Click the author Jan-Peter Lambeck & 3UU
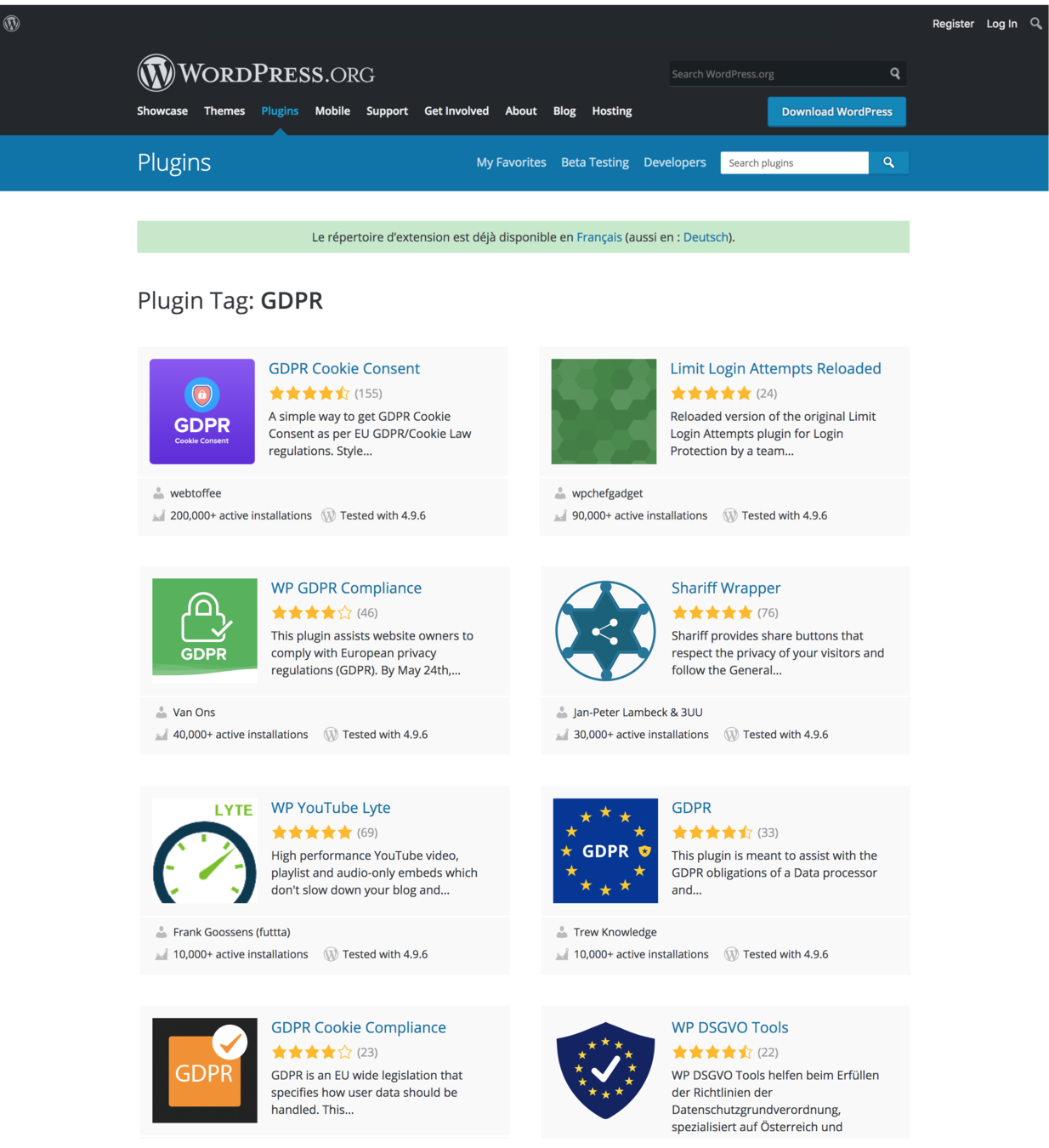The image size is (1049, 1148). click(x=638, y=713)
